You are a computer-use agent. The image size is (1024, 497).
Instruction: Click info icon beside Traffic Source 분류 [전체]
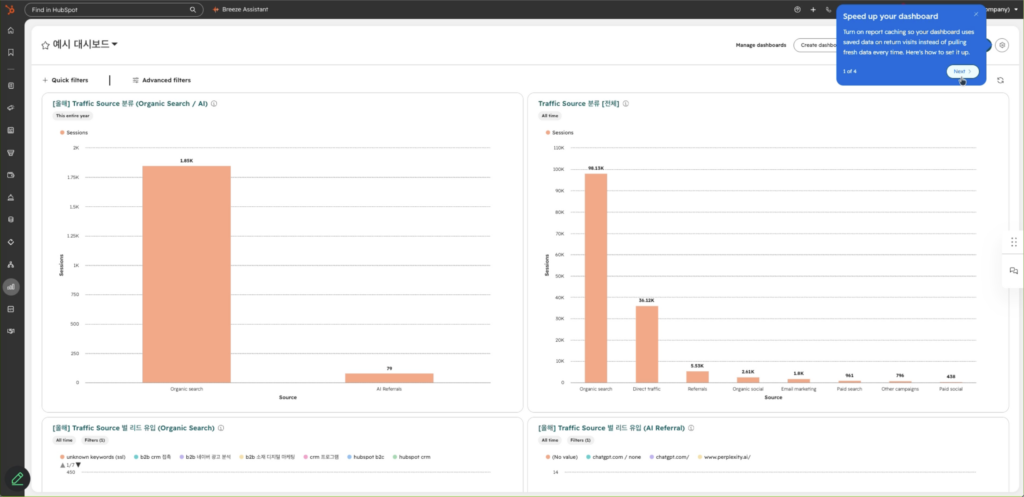[626, 103]
